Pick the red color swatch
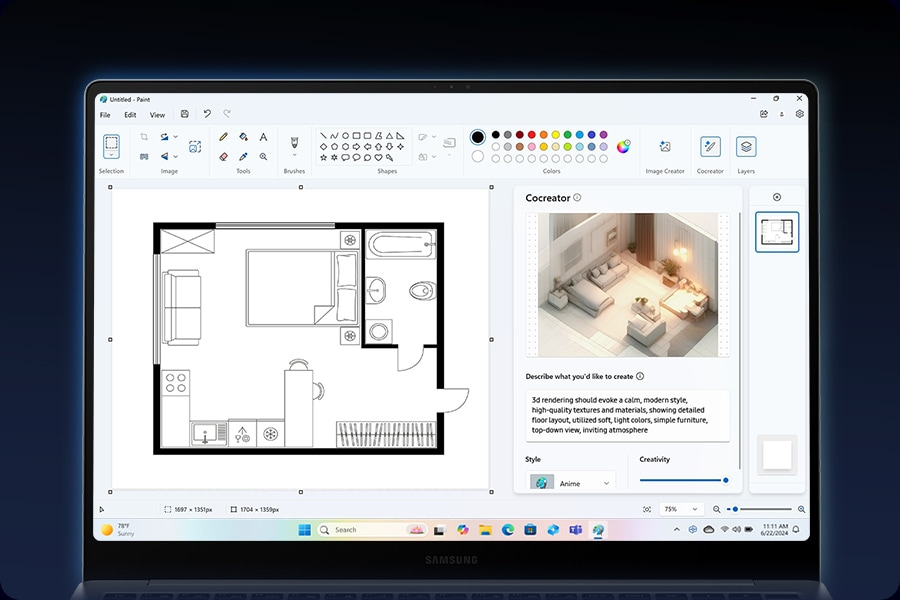Viewport: 900px width, 600px height. 532,135
